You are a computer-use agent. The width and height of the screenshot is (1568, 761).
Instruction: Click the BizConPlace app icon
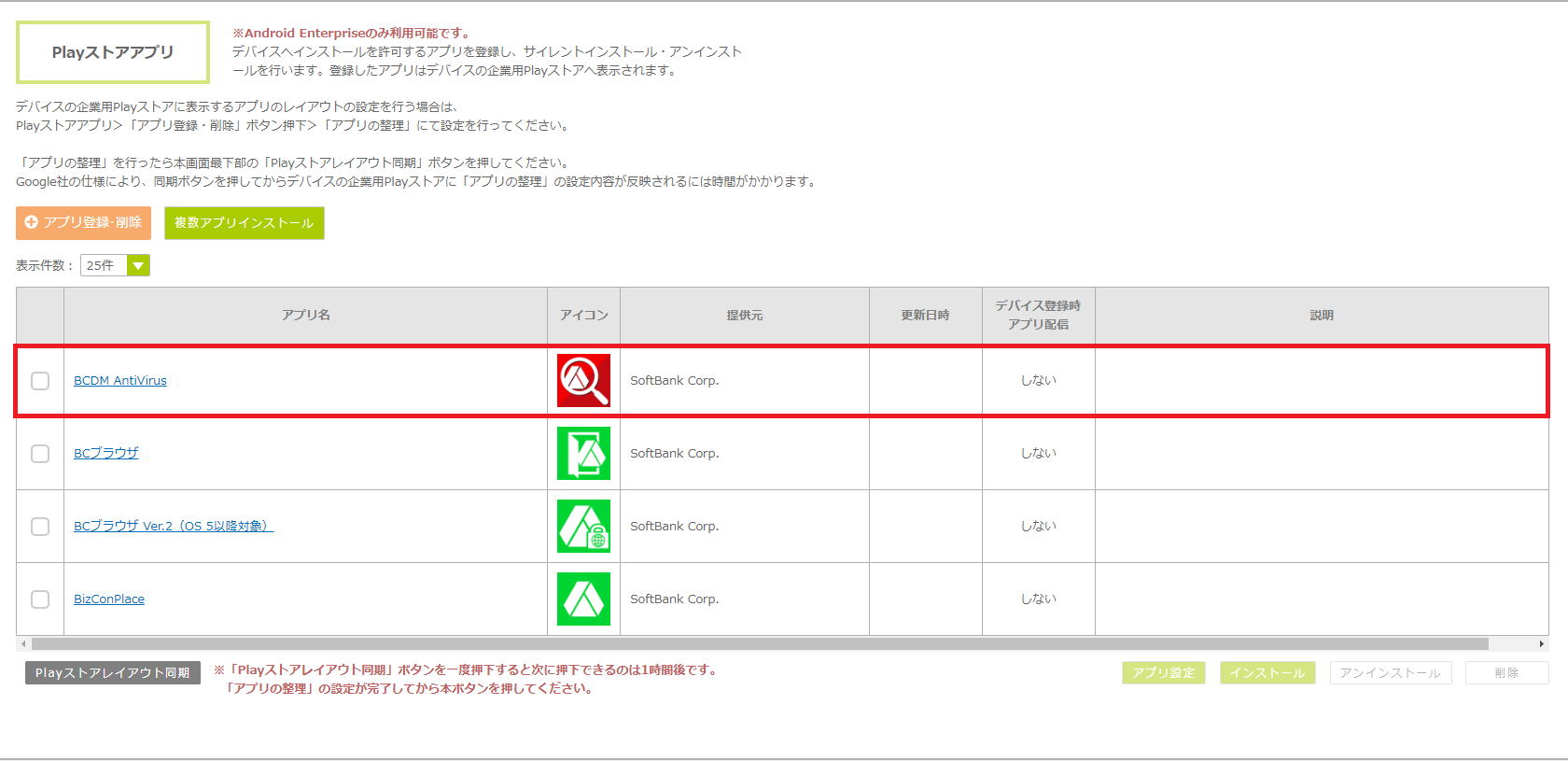click(x=583, y=599)
